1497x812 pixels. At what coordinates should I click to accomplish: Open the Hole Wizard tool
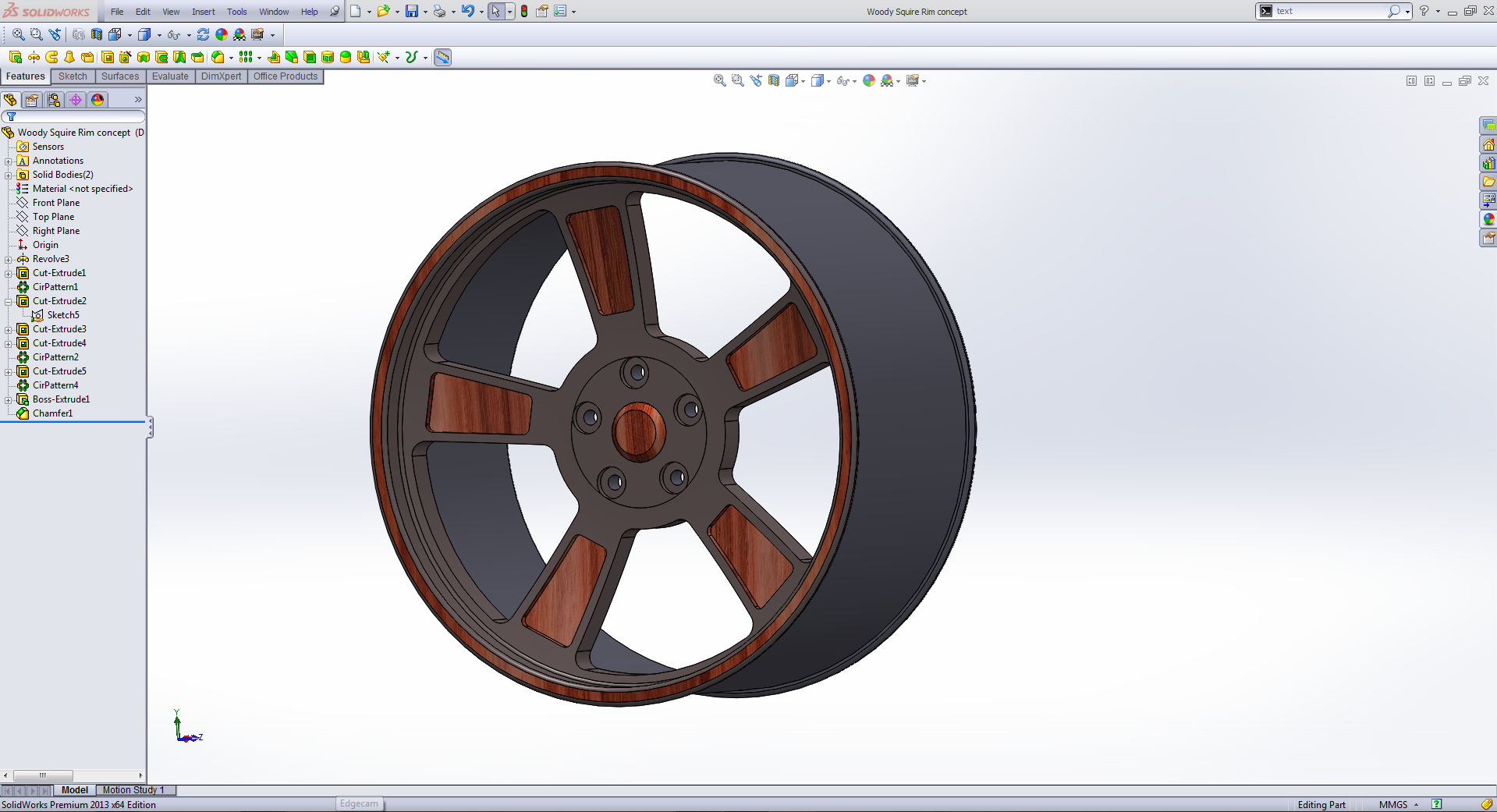tap(125, 57)
